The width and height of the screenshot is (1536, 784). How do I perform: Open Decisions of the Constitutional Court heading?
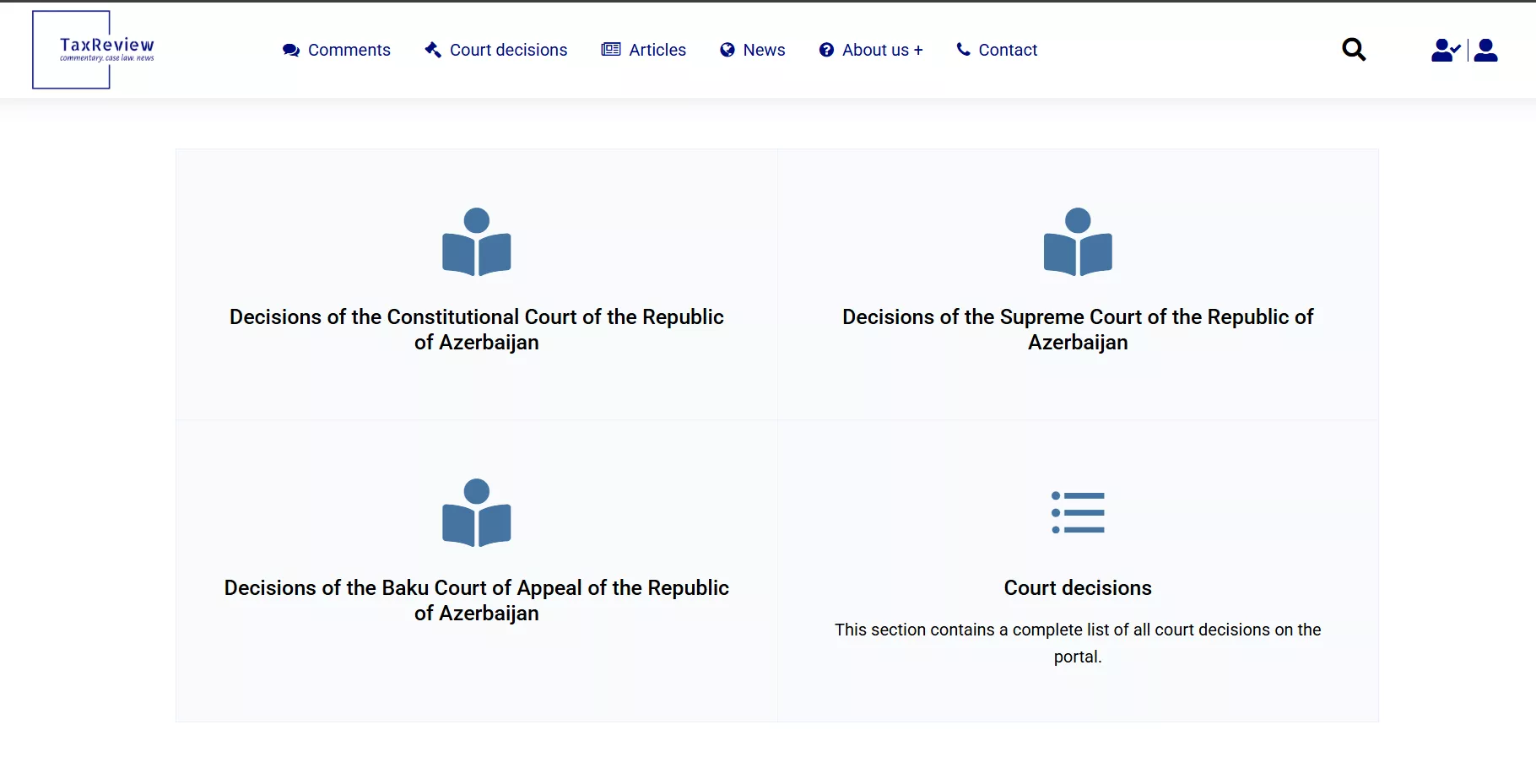click(476, 329)
